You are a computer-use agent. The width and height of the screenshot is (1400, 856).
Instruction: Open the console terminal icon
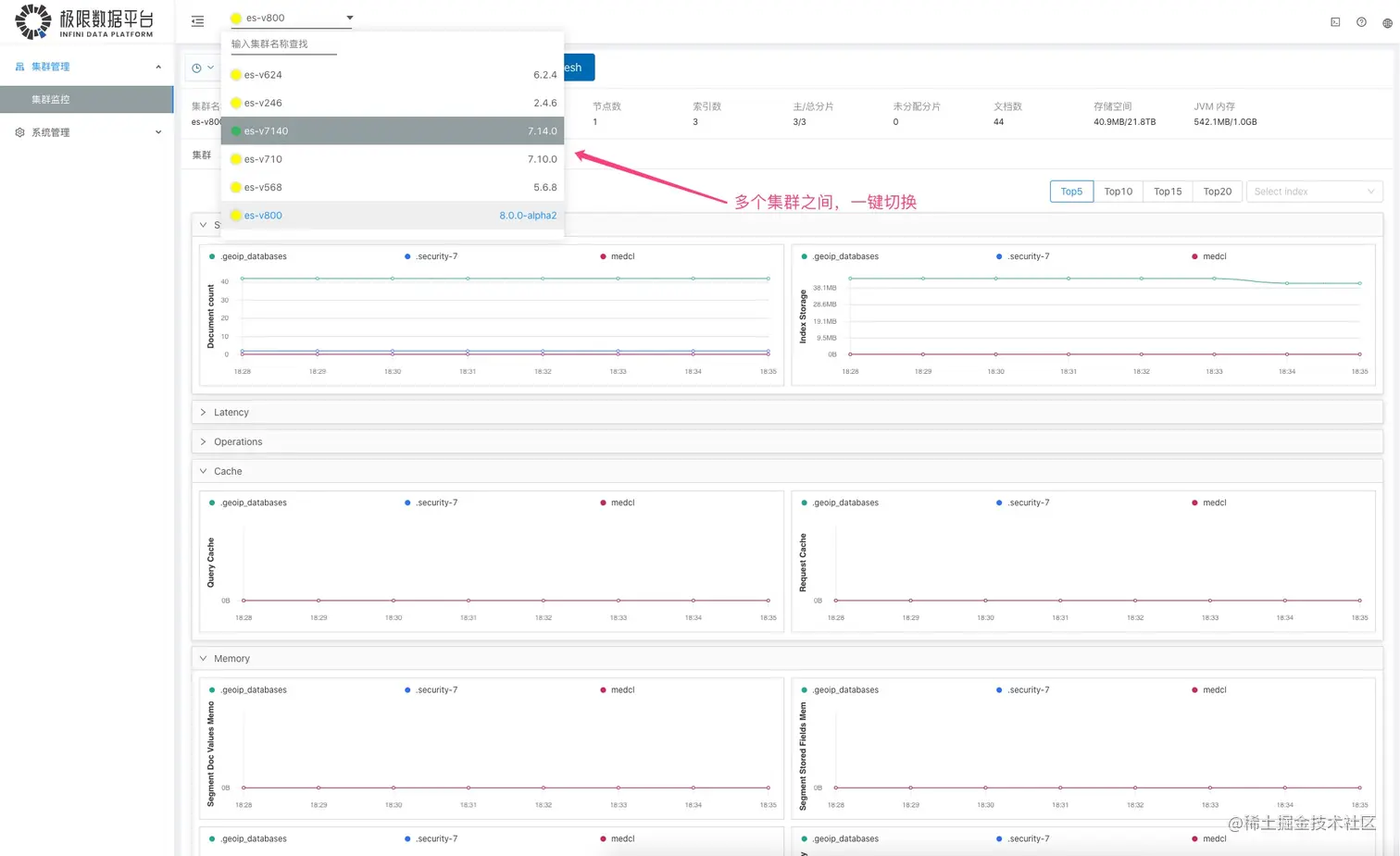pos(1335,22)
